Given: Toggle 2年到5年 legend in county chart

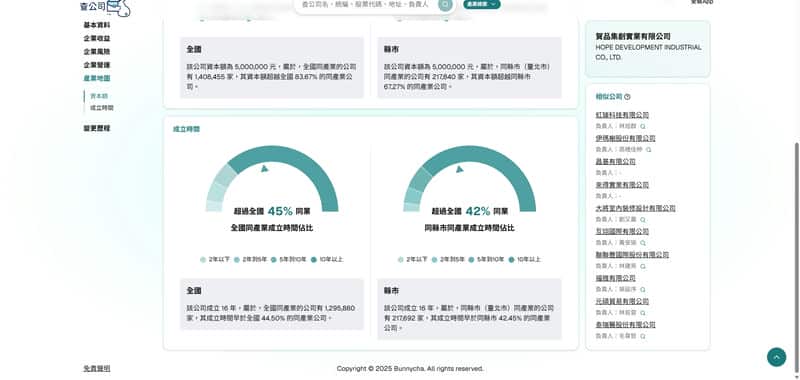Looking at the screenshot, I should point(448,260).
